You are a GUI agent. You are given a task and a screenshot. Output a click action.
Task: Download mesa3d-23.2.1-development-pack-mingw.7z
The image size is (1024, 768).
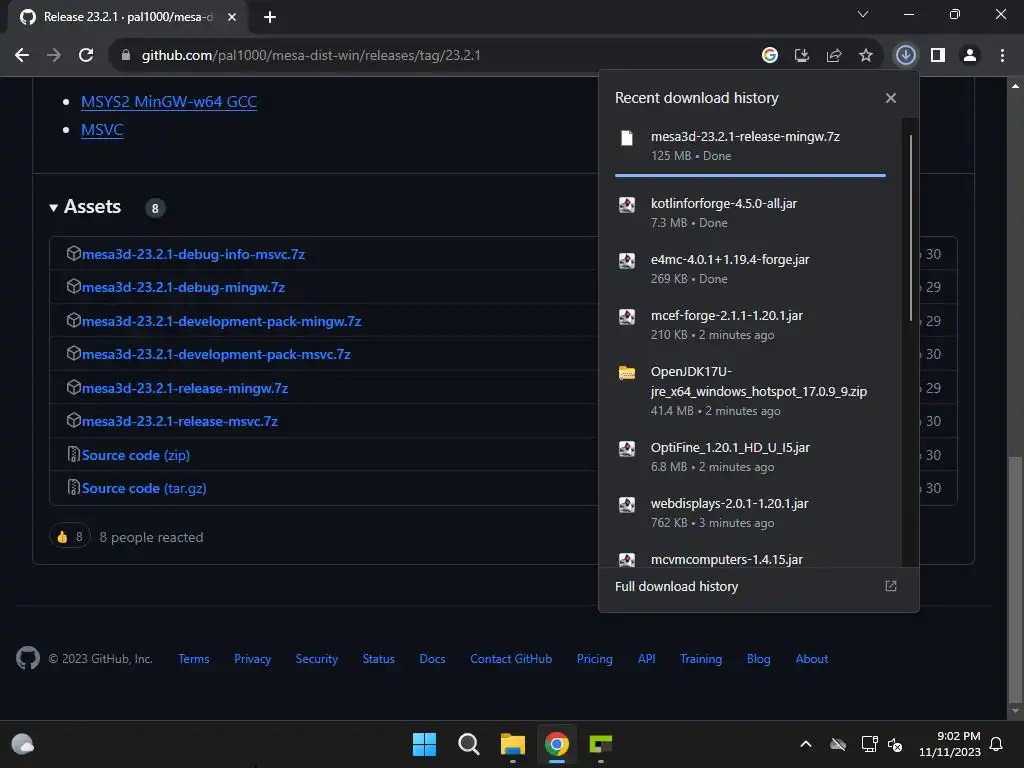click(x=221, y=321)
